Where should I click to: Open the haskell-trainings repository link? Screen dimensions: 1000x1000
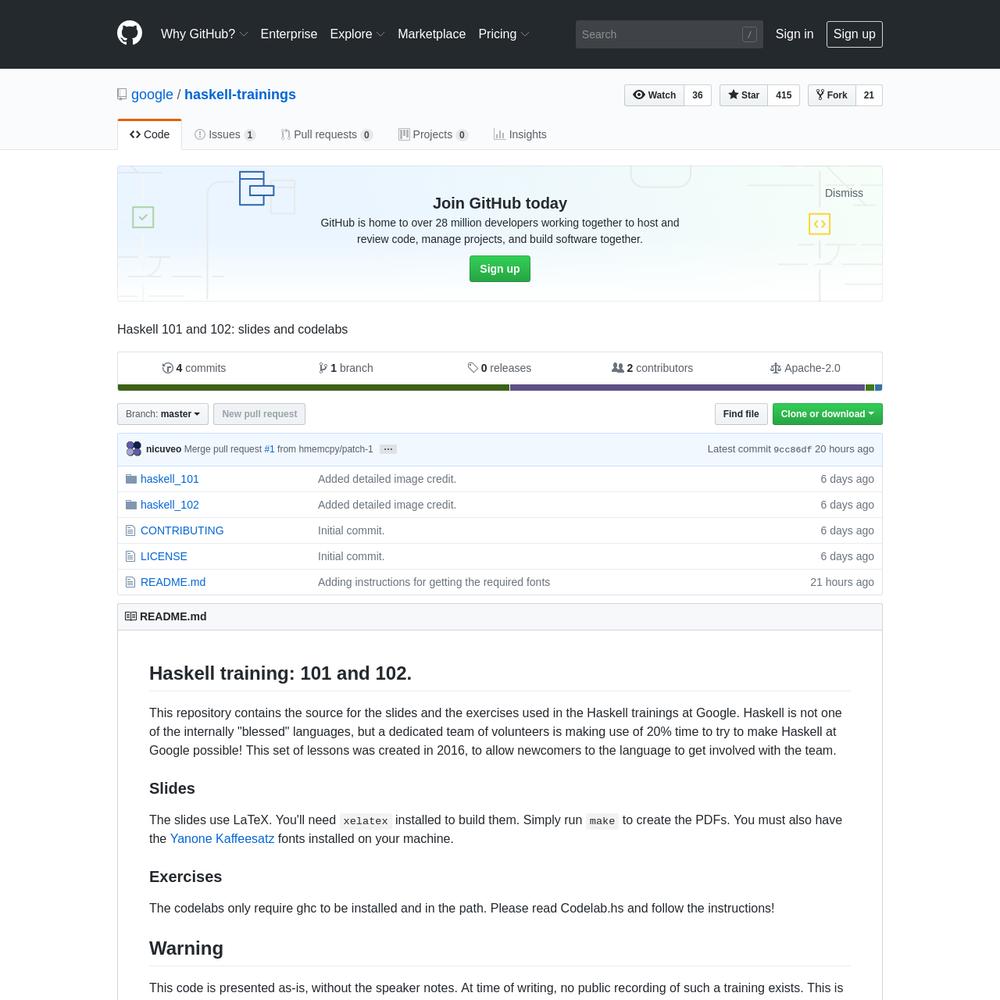240,95
